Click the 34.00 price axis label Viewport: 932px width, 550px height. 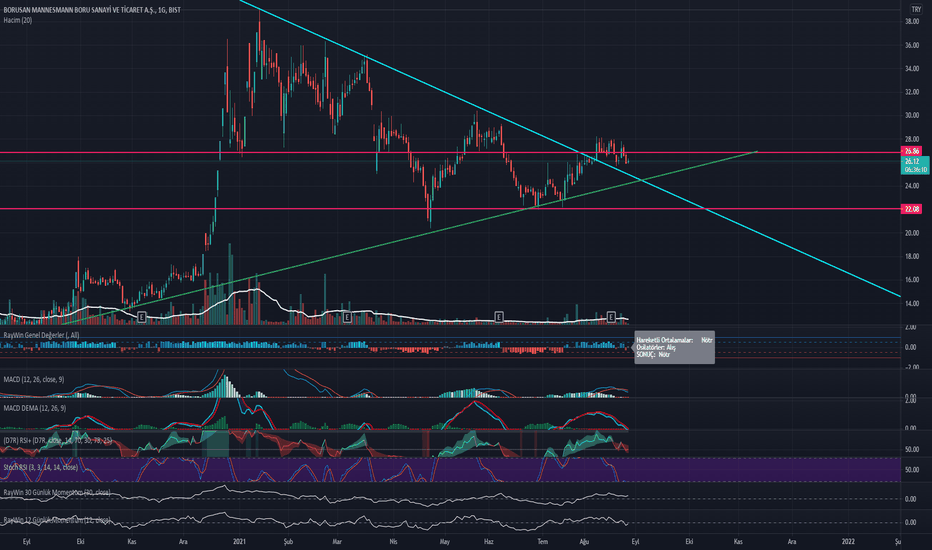(912, 69)
